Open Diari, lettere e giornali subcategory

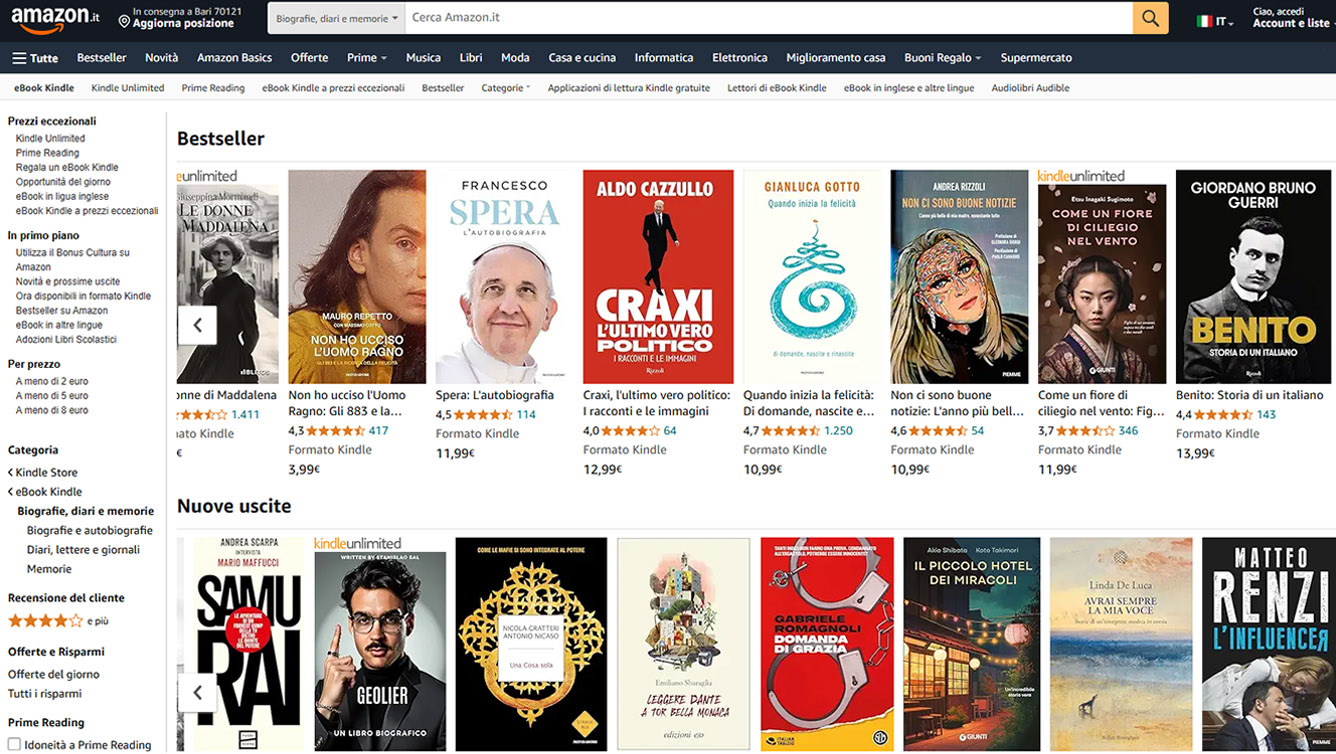(83, 550)
